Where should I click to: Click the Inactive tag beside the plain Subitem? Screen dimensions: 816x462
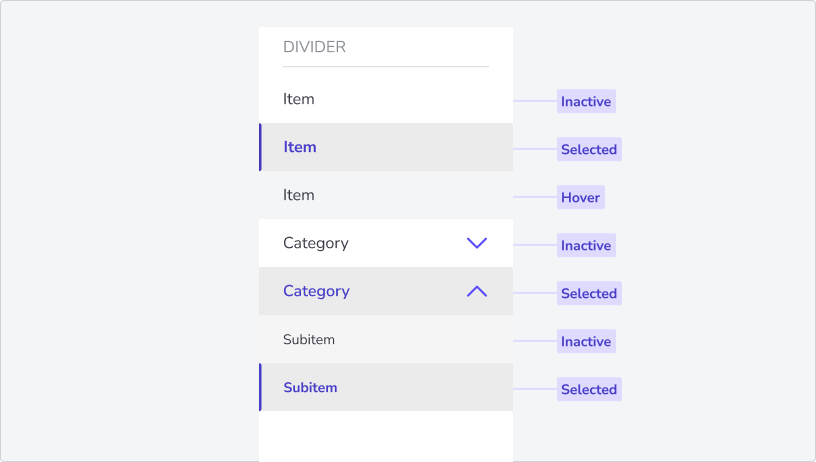coord(586,341)
